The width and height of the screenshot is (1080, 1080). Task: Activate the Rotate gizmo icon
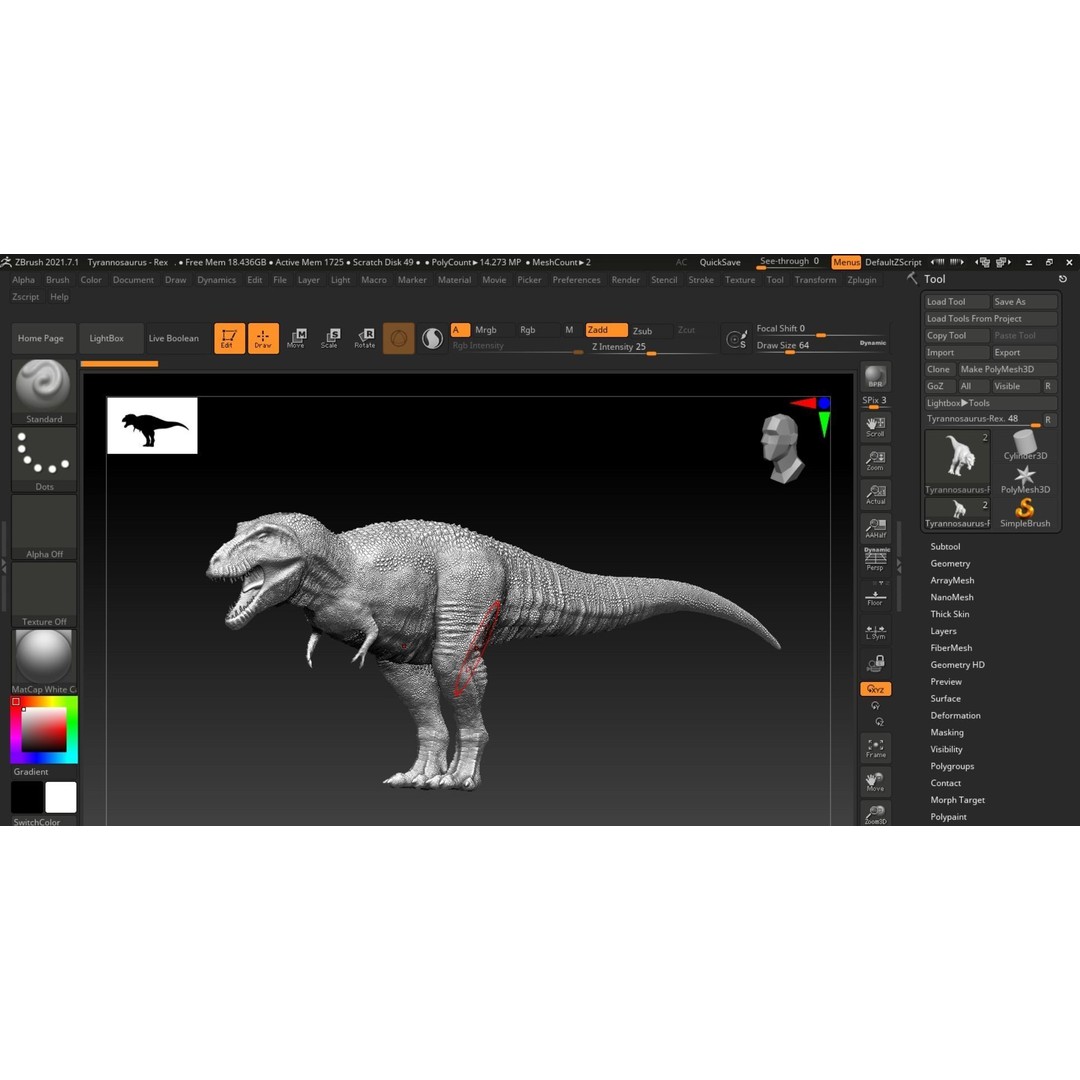364,338
